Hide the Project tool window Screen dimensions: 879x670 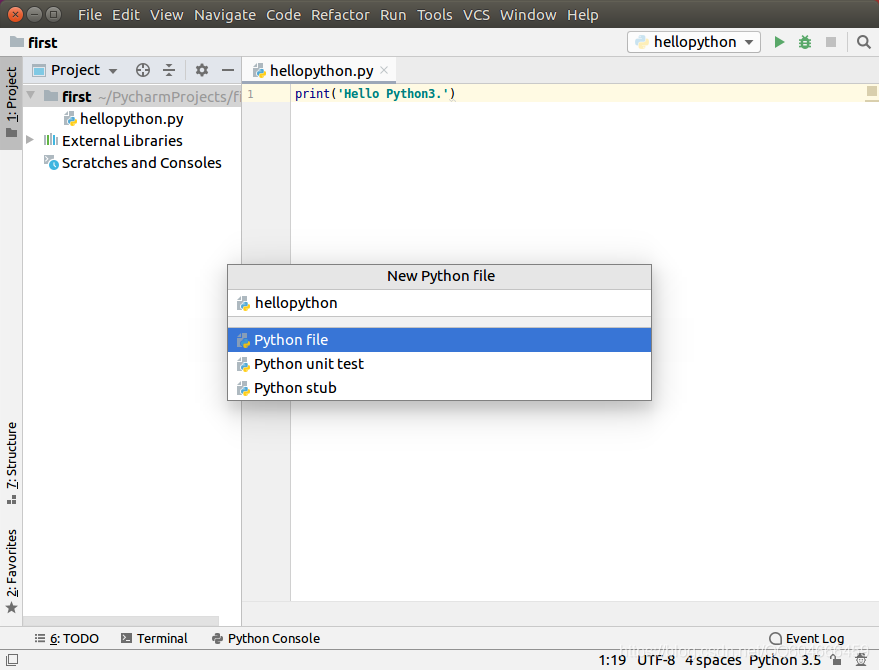(228, 70)
